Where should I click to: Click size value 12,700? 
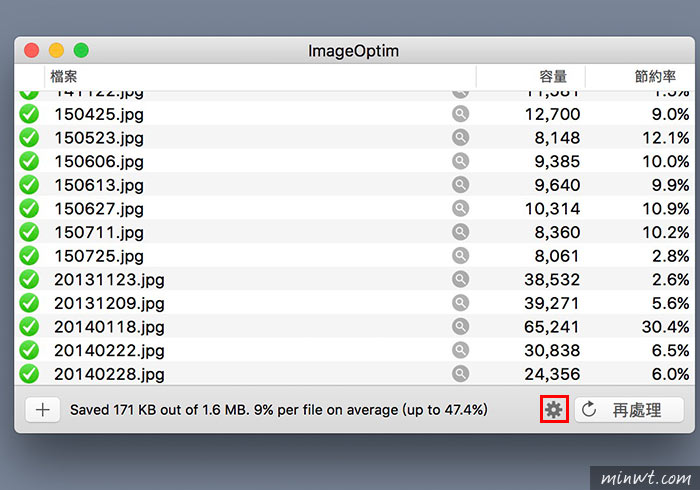click(x=552, y=115)
